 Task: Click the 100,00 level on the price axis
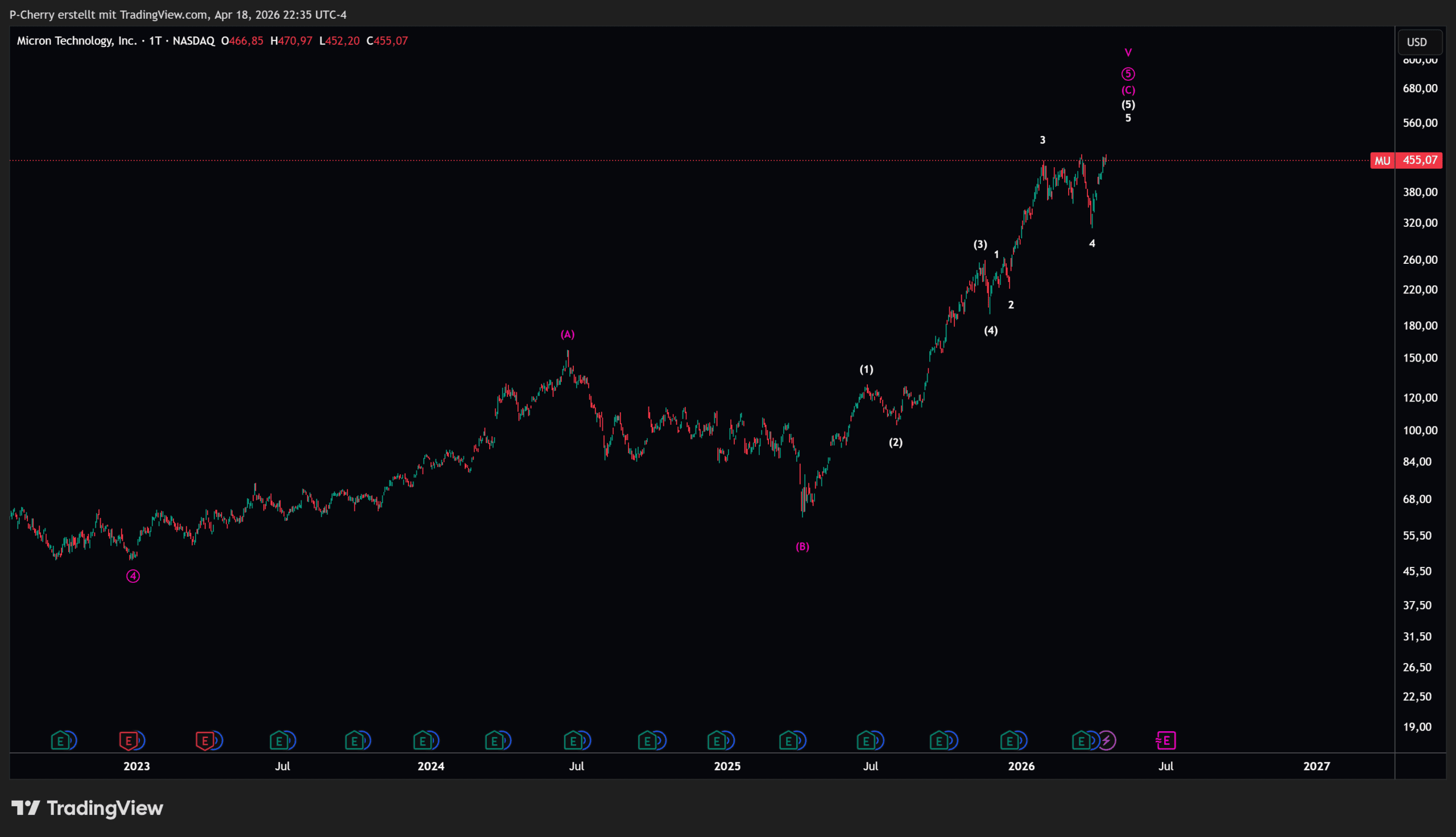[x=1420, y=430]
